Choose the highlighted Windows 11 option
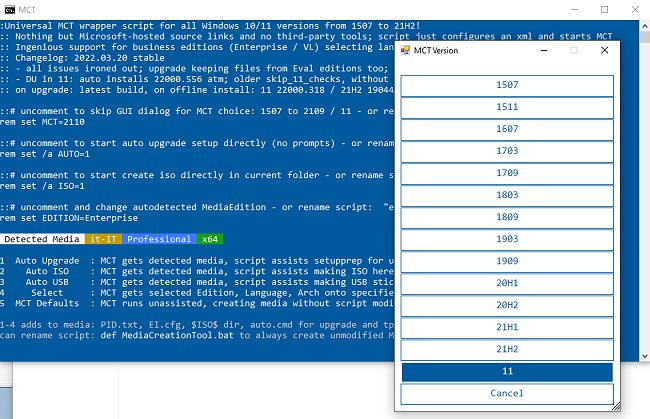The image size is (650, 419). [507, 371]
